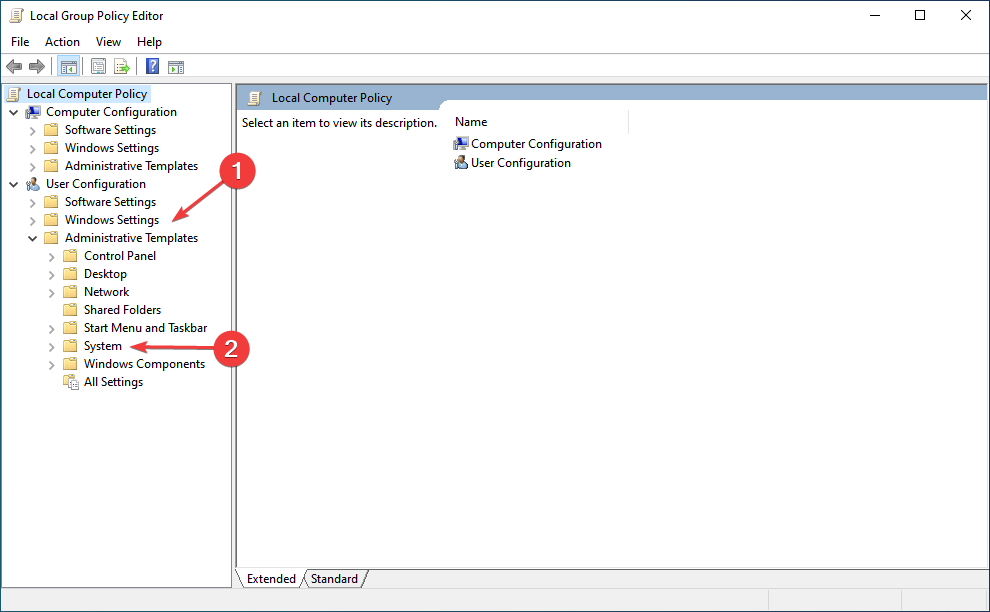990x612 pixels.
Task: Open Help via blue question mark icon
Action: 152,67
